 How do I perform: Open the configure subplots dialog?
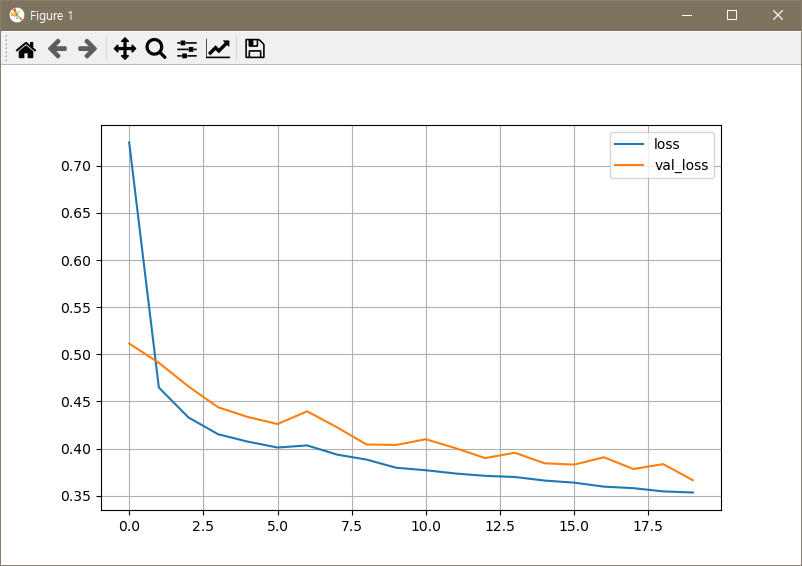tap(187, 50)
